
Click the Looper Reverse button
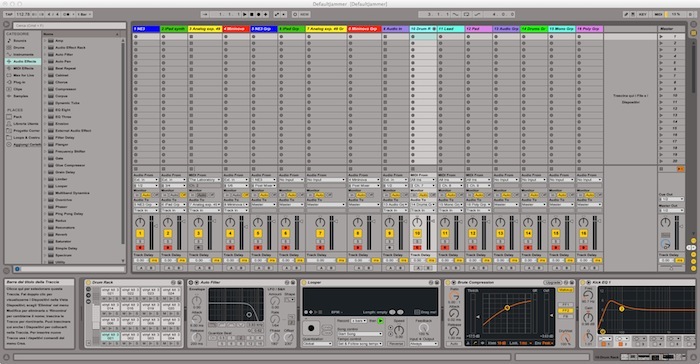396,344
